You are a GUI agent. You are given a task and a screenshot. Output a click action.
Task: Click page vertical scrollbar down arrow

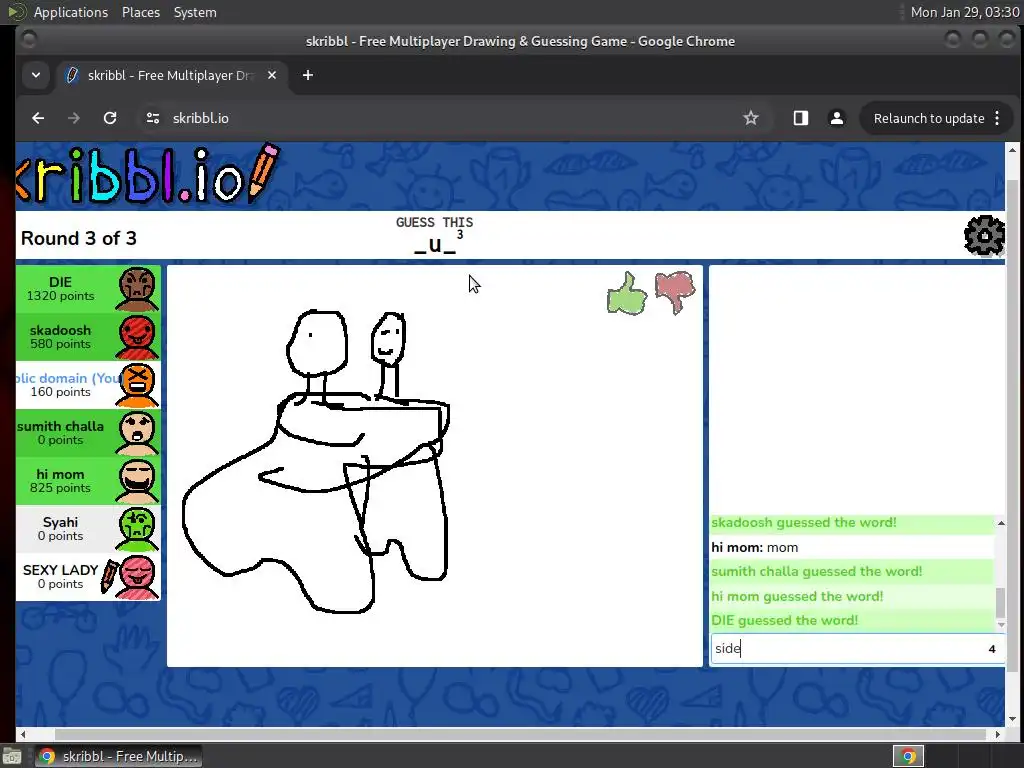1012,720
